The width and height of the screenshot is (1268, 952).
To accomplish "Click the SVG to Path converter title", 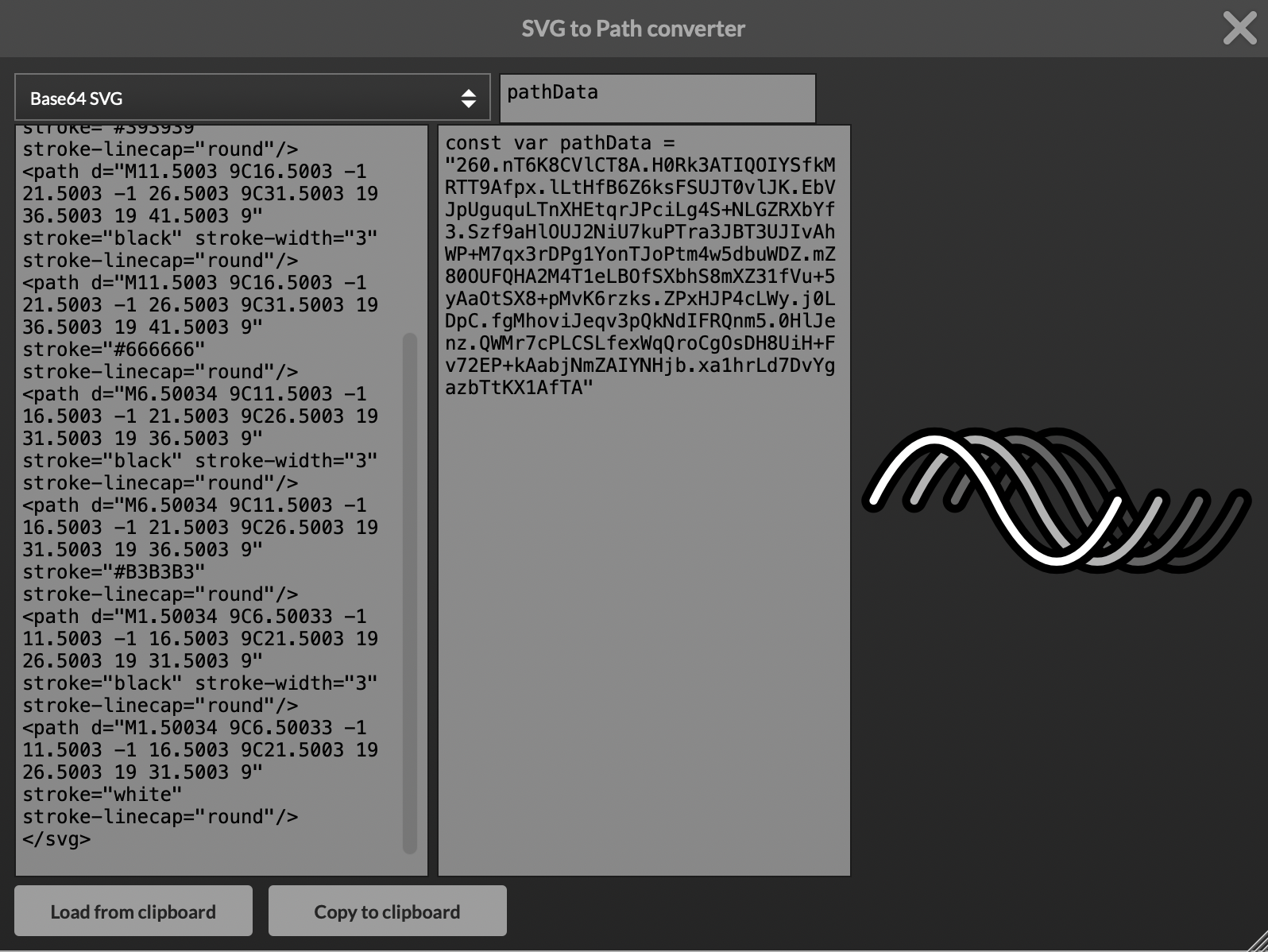I will point(633,29).
